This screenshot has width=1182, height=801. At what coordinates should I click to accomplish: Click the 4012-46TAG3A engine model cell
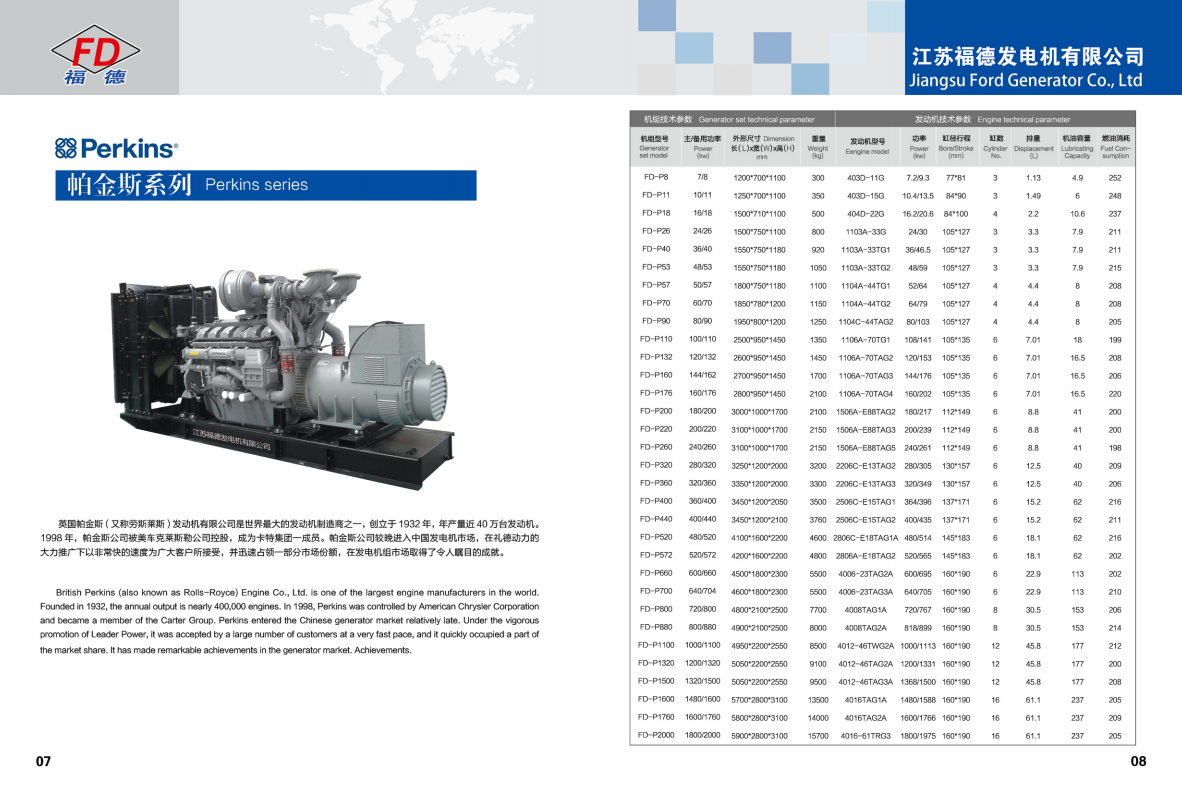(x=865, y=682)
